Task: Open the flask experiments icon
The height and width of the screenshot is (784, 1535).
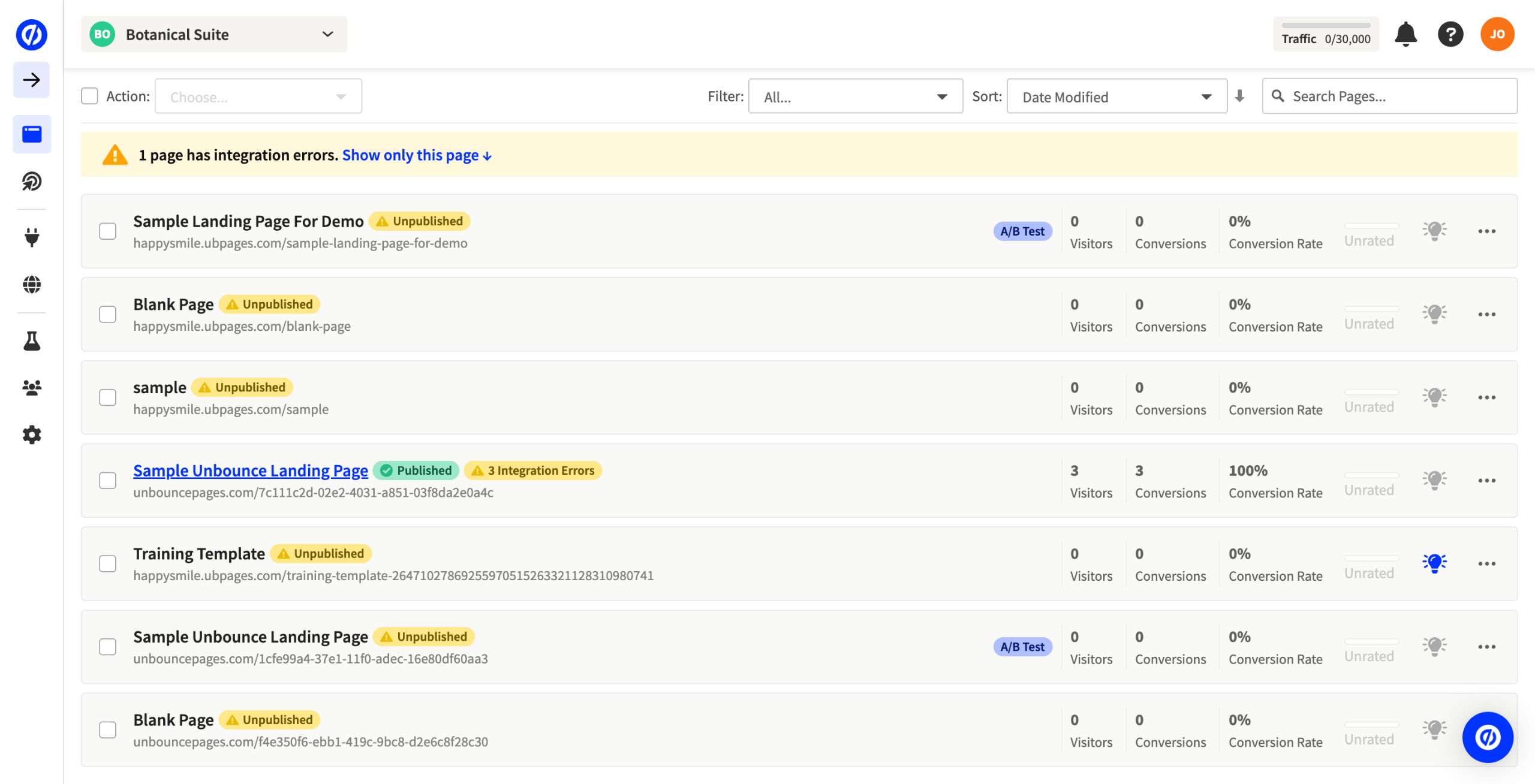Action: tap(31, 340)
